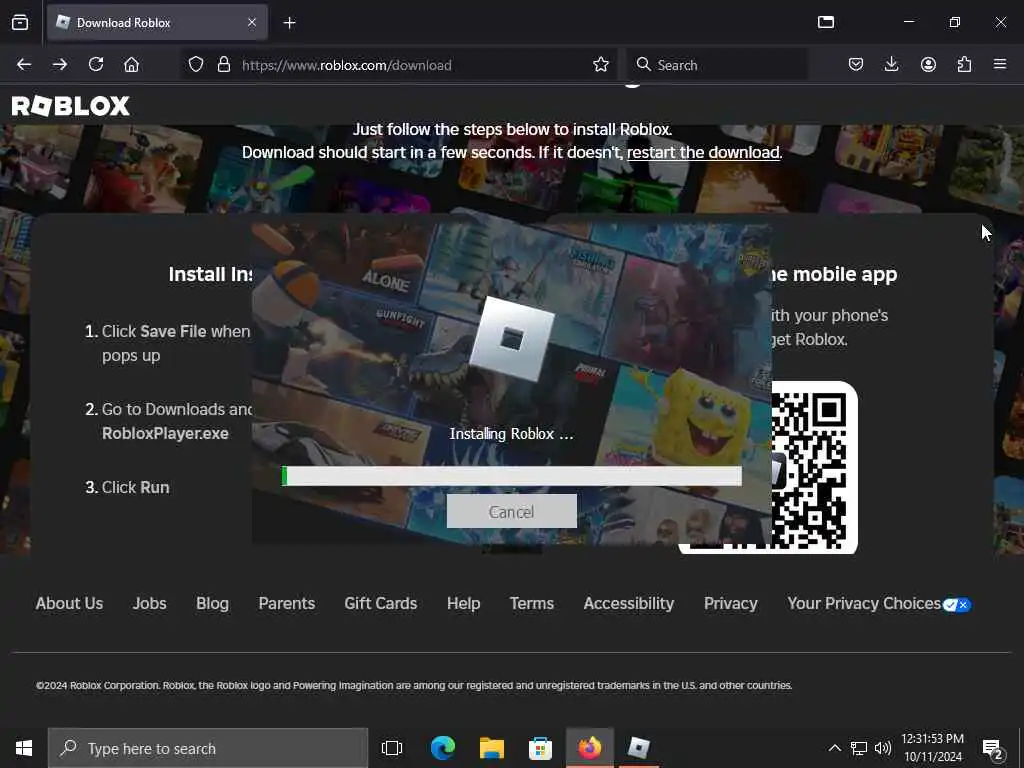This screenshot has width=1024, height=768.
Task: Switch to Firefox in the taskbar
Action: point(590,748)
